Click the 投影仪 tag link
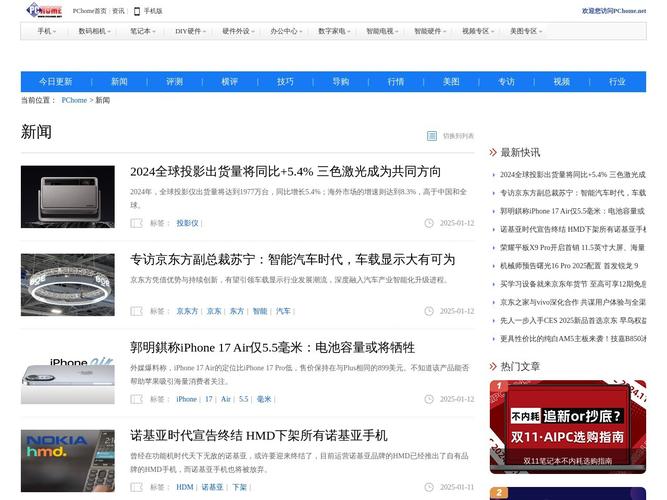Viewport: 667px width, 500px height. coord(187,223)
